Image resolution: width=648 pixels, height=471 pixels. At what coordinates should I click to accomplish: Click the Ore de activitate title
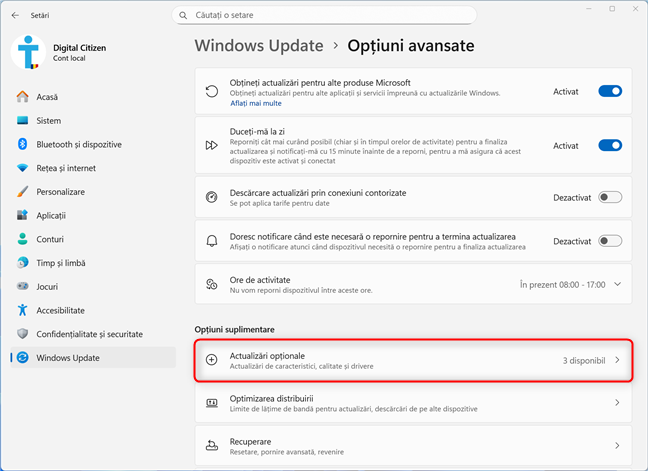260,280
